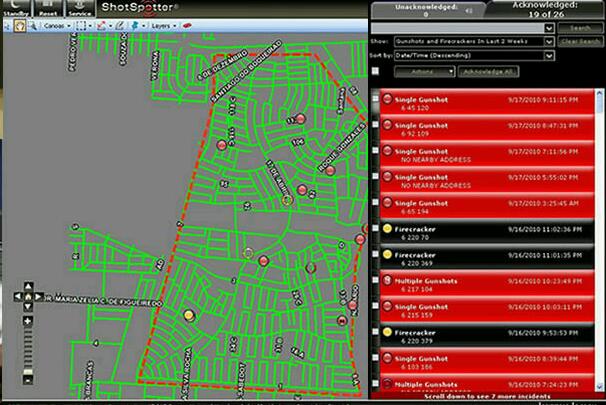This screenshot has height=405, width=606.
Task: Click the Search button
Action: coord(580,28)
